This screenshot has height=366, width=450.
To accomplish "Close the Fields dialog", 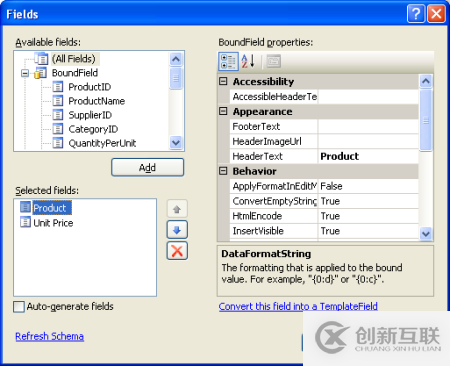I will (436, 14).
